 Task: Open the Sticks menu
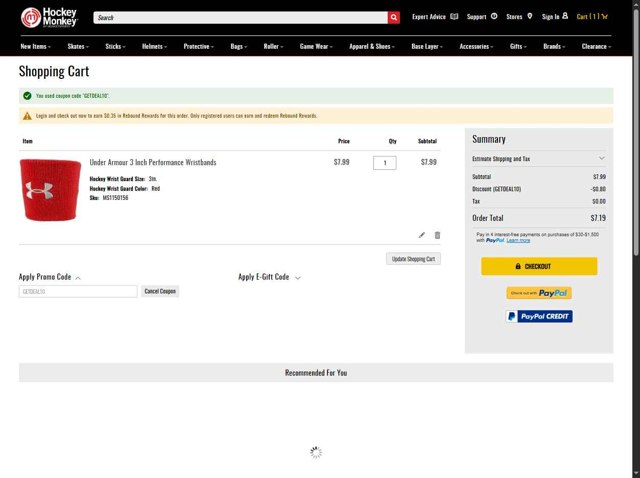pos(115,47)
